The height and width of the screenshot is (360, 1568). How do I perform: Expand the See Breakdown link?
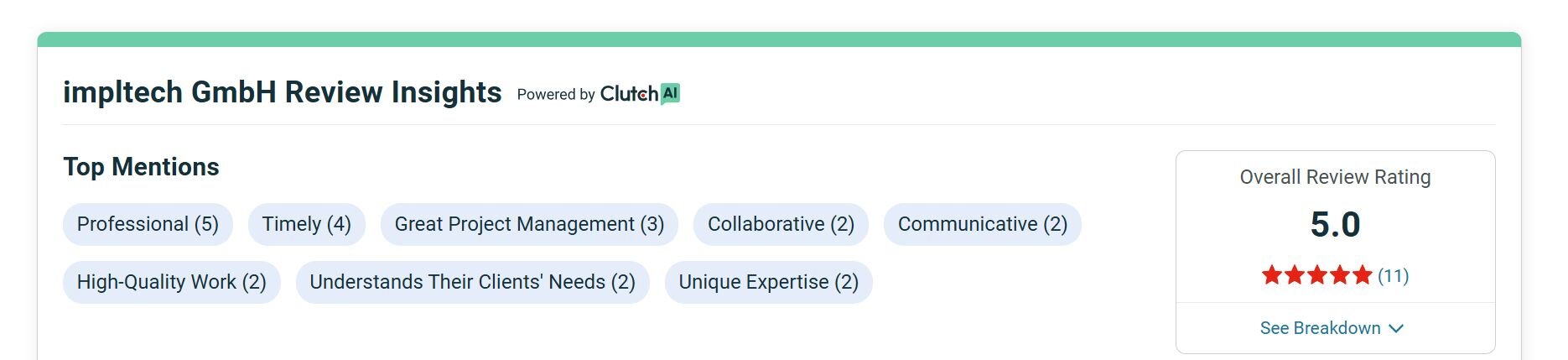point(1320,328)
